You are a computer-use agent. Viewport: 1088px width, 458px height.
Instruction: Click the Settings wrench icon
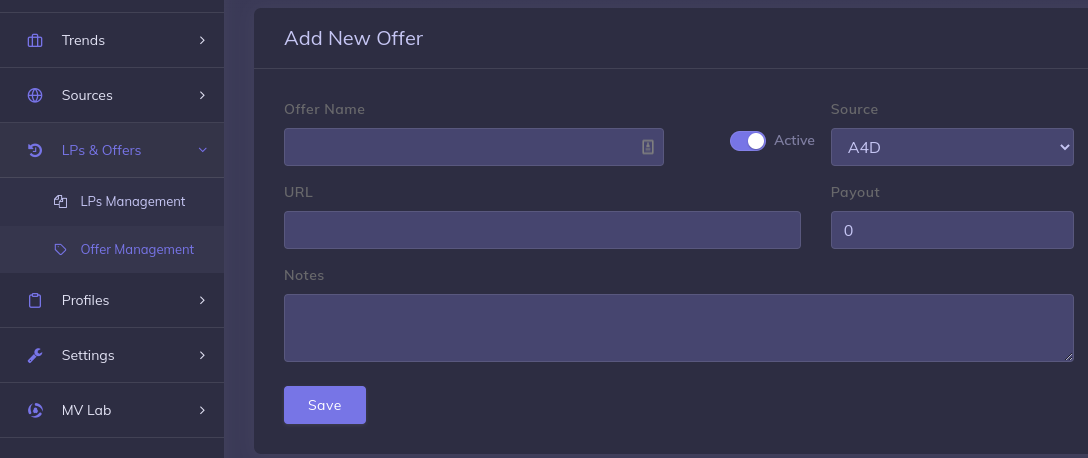click(35, 356)
